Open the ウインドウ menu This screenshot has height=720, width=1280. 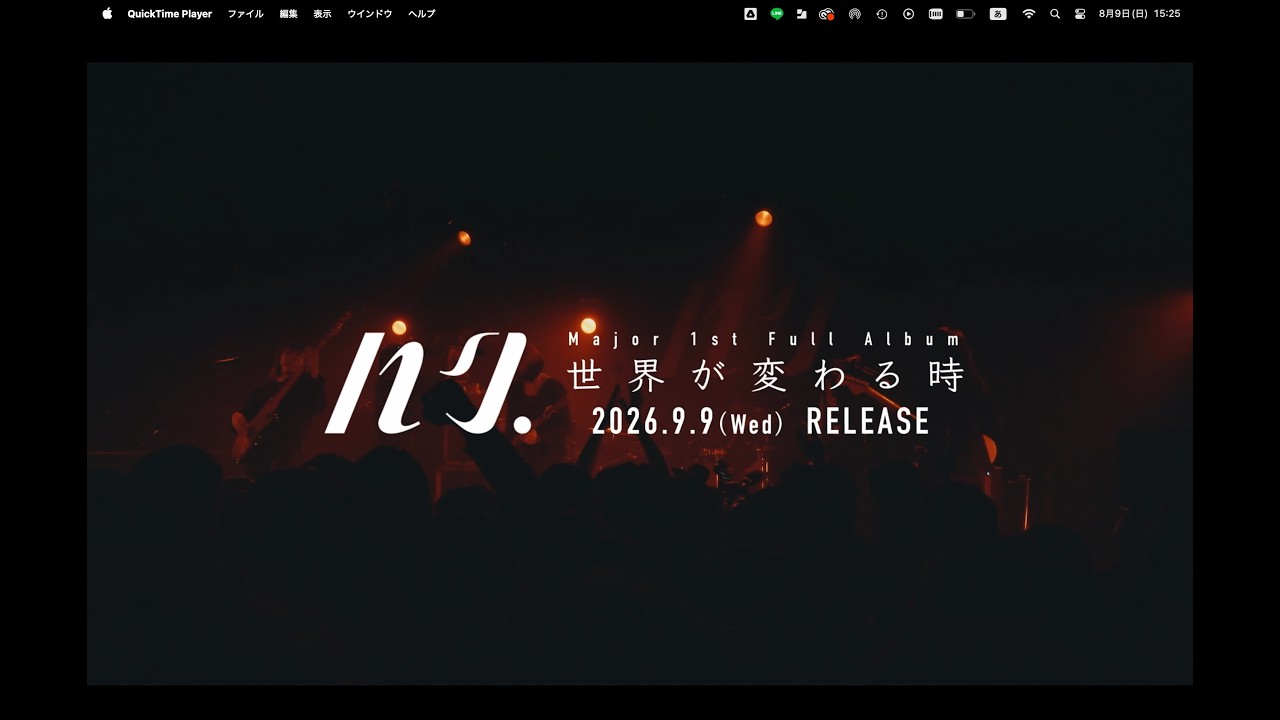pos(370,14)
